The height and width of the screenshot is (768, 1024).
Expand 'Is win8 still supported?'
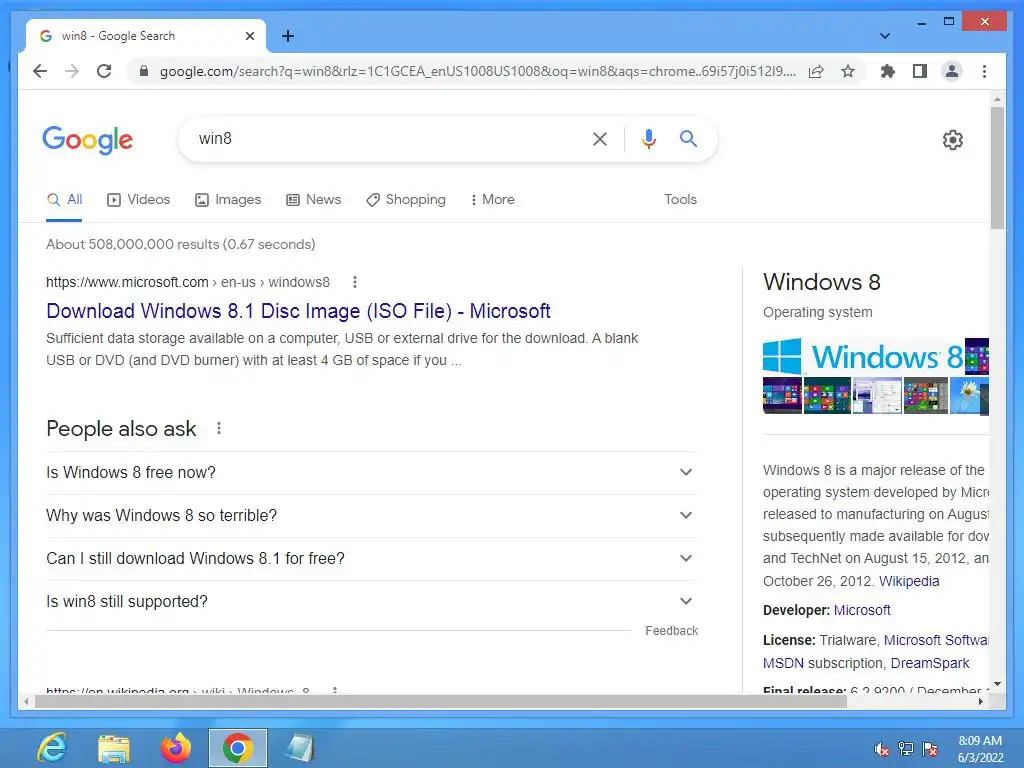[371, 601]
